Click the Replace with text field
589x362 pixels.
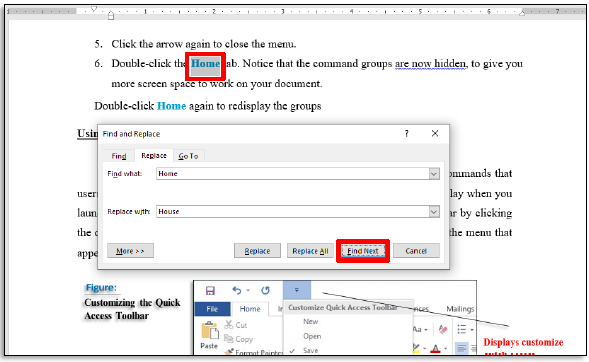(x=293, y=211)
